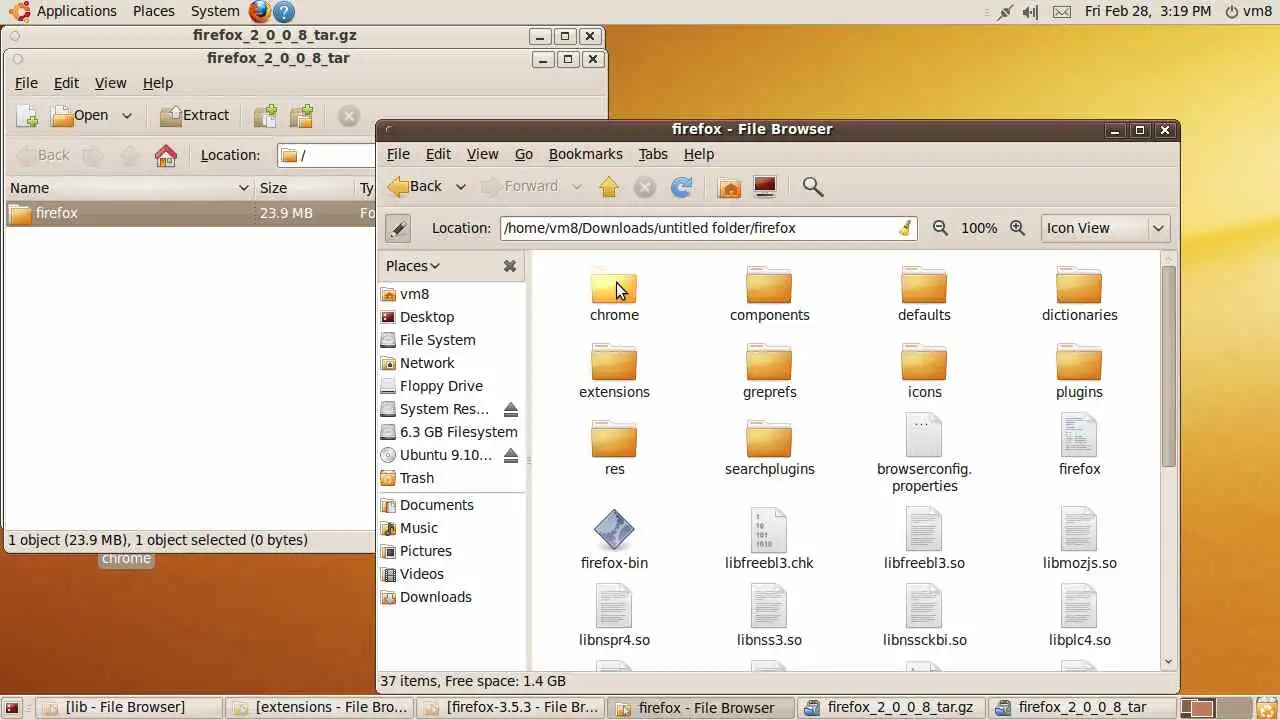
Task: Open the dictionaries folder
Action: click(x=1079, y=295)
